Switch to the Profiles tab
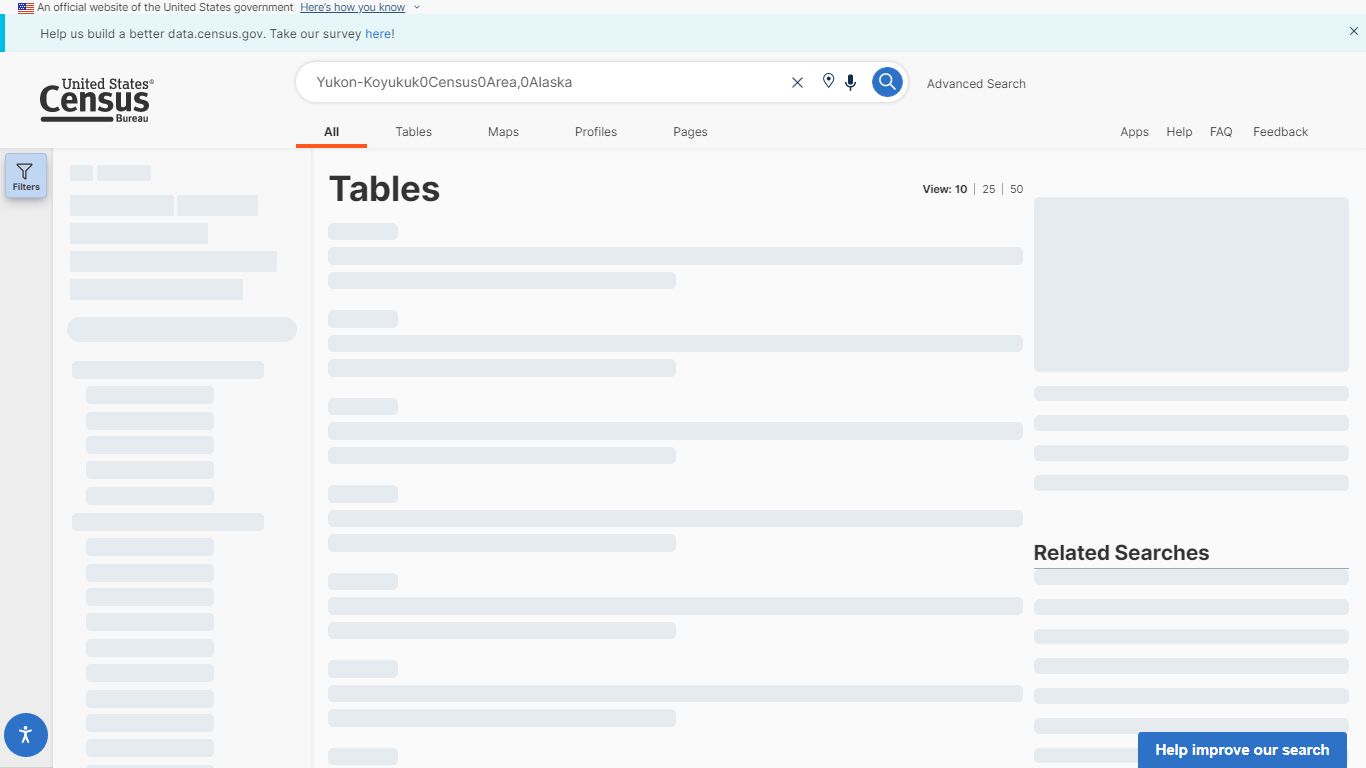This screenshot has width=1366, height=768. [596, 132]
